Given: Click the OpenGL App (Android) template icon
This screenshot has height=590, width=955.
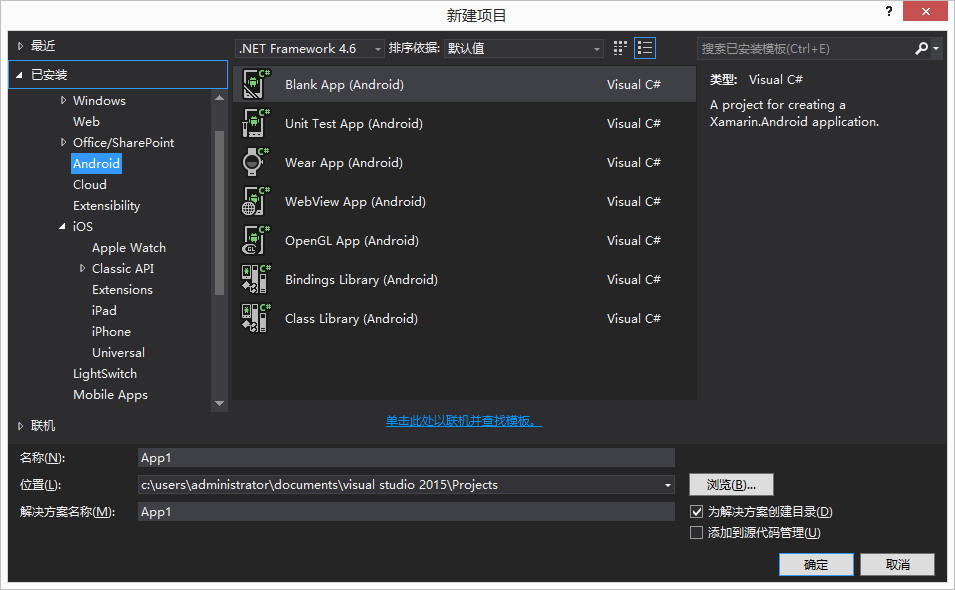Looking at the screenshot, I should (256, 240).
